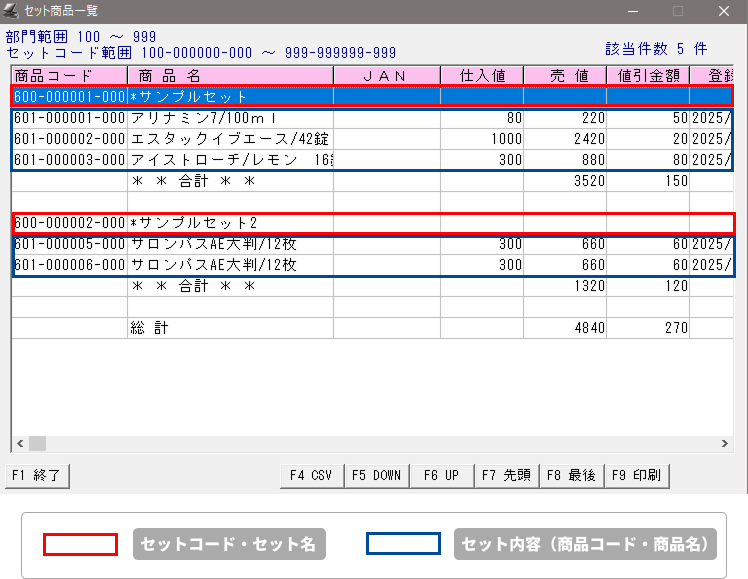Select the *サンプルセット2 row
This screenshot has width=748, height=579.
(230, 223)
